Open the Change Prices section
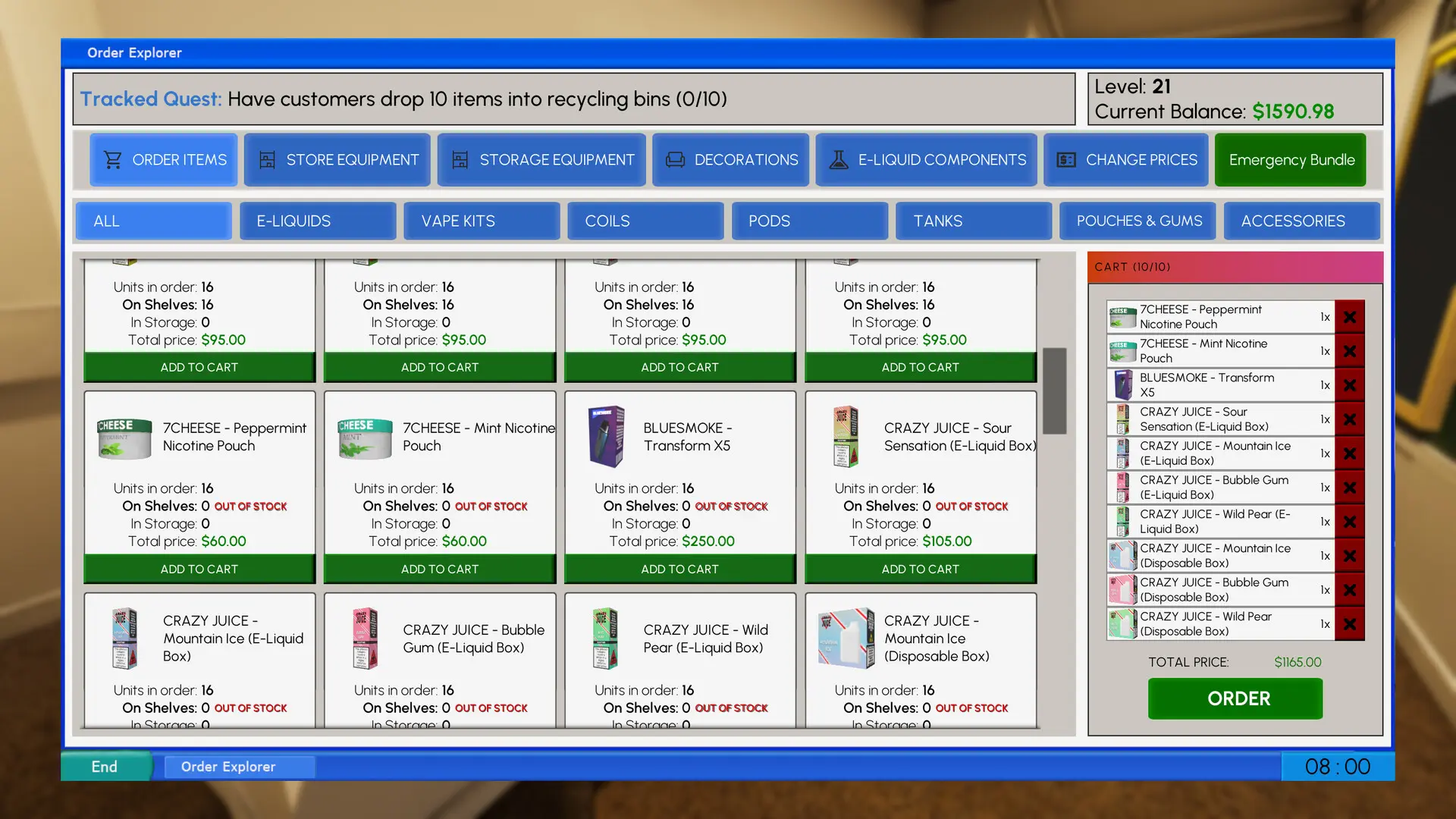This screenshot has height=819, width=1456. (1126, 160)
